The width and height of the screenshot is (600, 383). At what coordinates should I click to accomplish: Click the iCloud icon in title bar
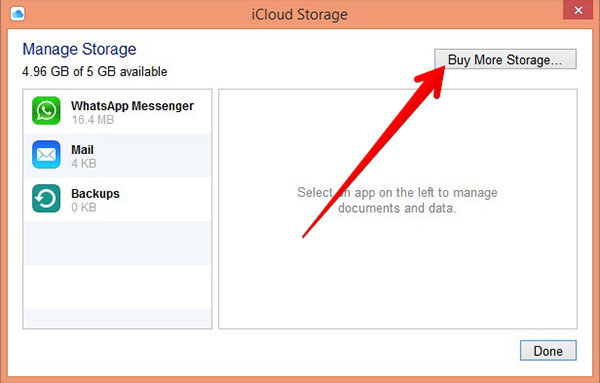point(18,14)
